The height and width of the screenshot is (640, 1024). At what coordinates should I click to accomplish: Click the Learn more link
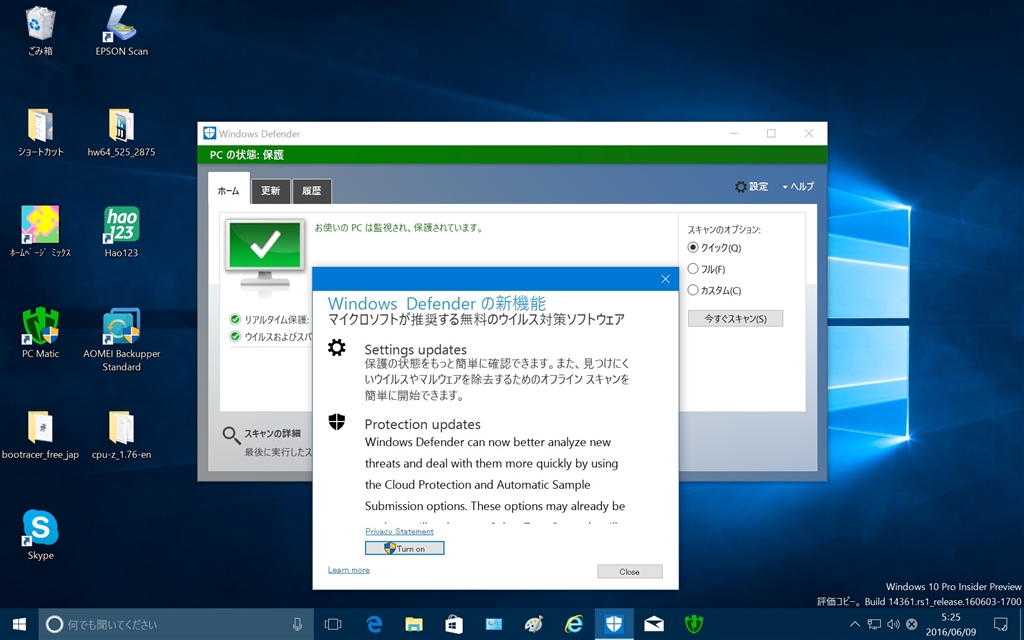(x=348, y=570)
